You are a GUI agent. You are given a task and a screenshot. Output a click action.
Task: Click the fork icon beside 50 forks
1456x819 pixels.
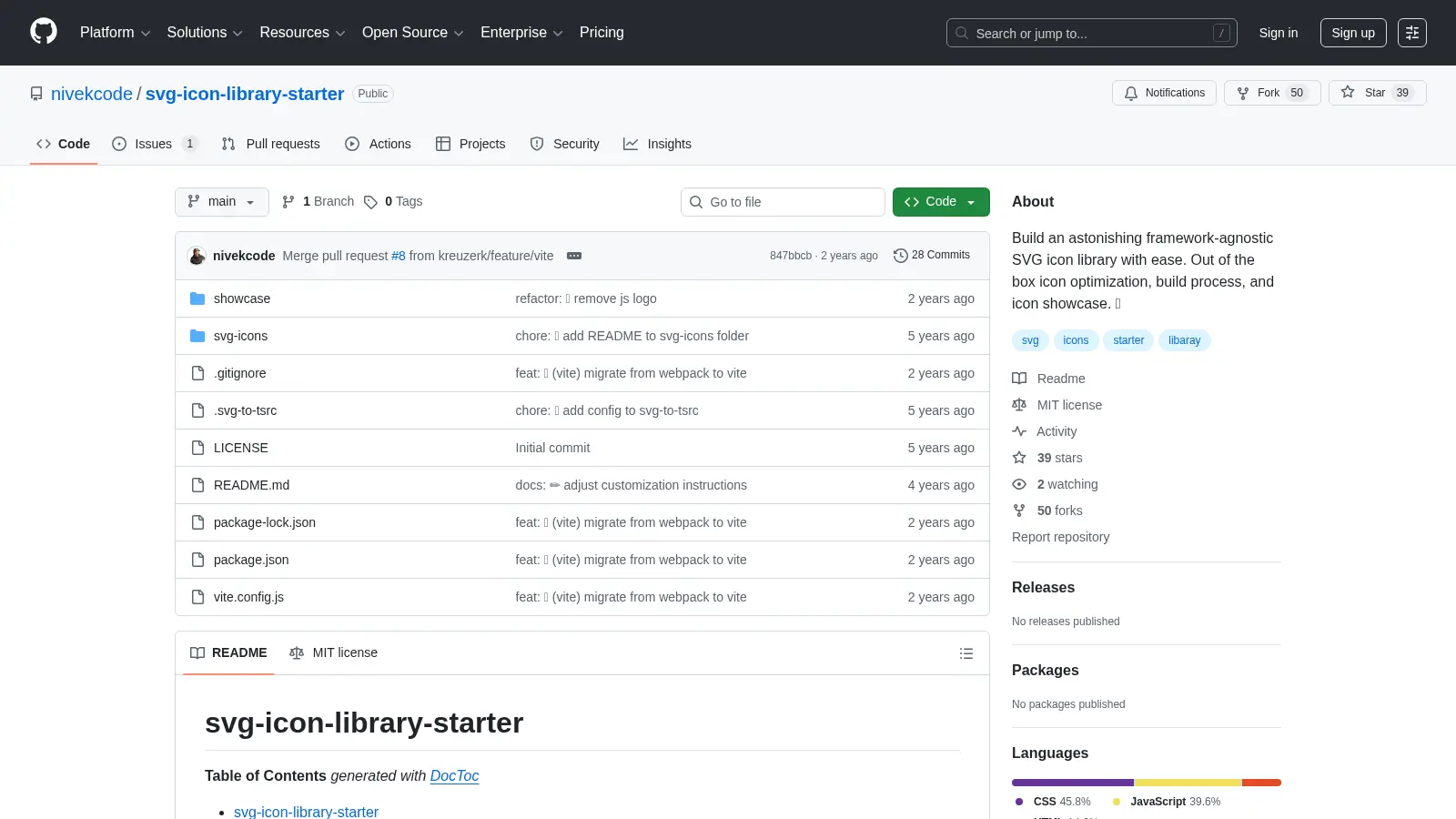[1019, 511]
